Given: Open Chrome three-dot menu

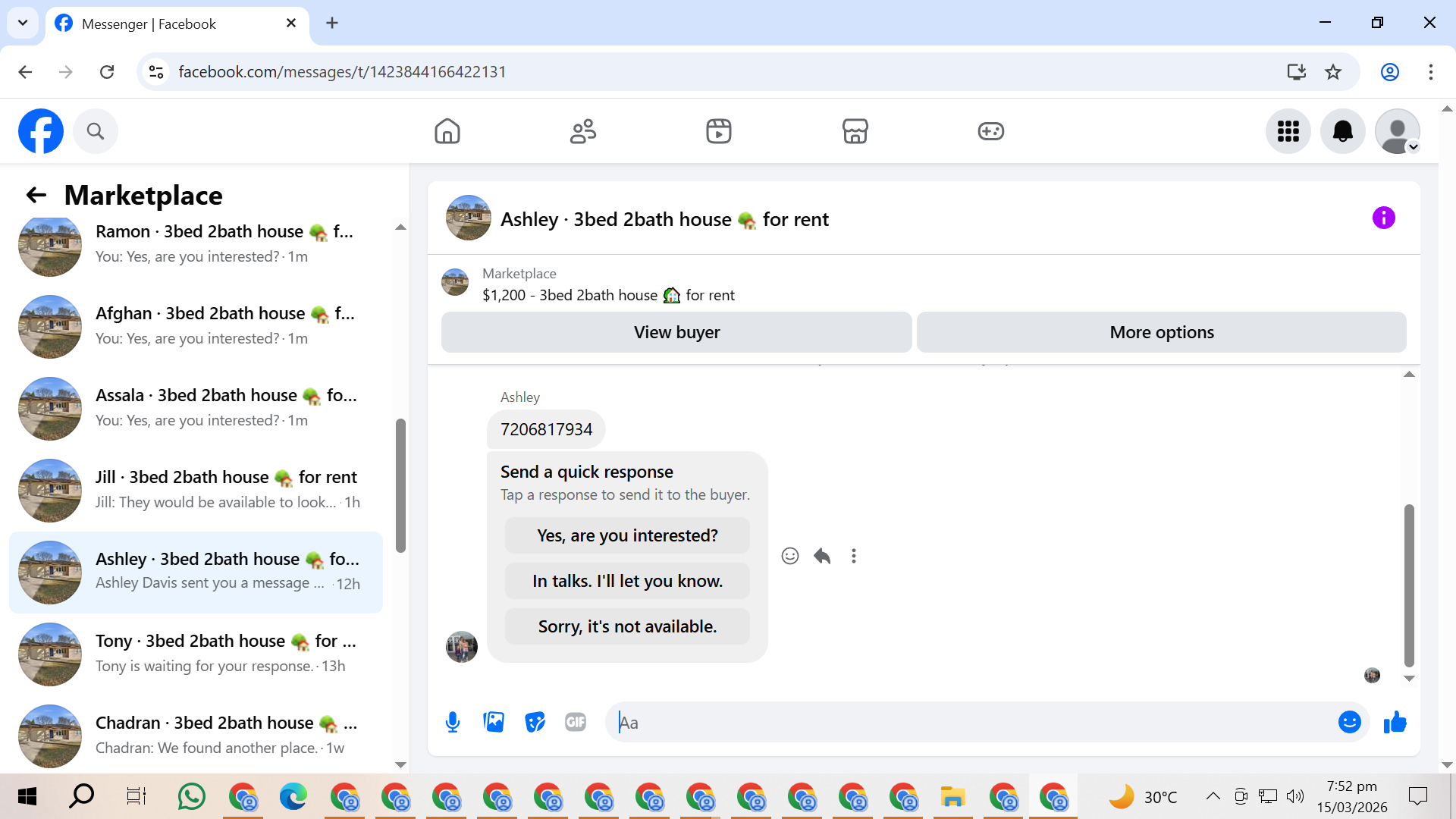Looking at the screenshot, I should (1431, 72).
